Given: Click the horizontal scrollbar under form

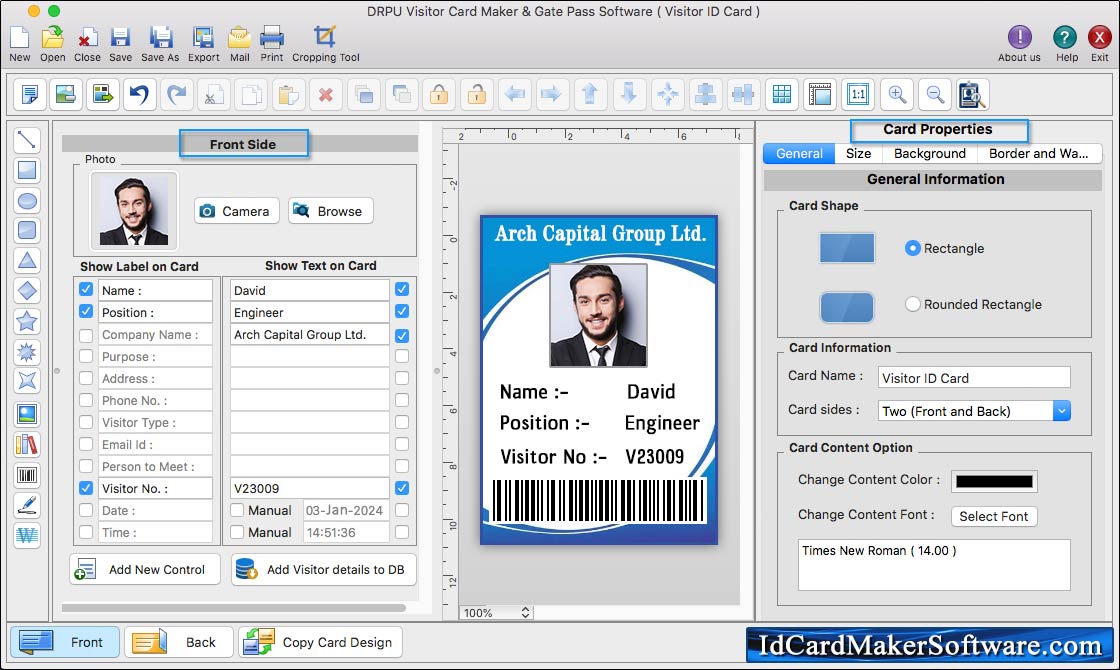Looking at the screenshot, I should [x=234, y=608].
